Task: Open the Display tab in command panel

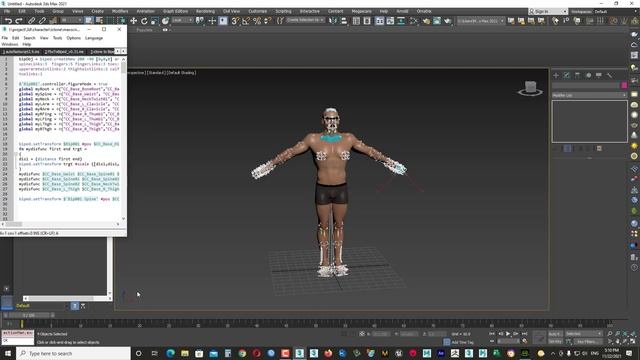Action: click(x=599, y=76)
